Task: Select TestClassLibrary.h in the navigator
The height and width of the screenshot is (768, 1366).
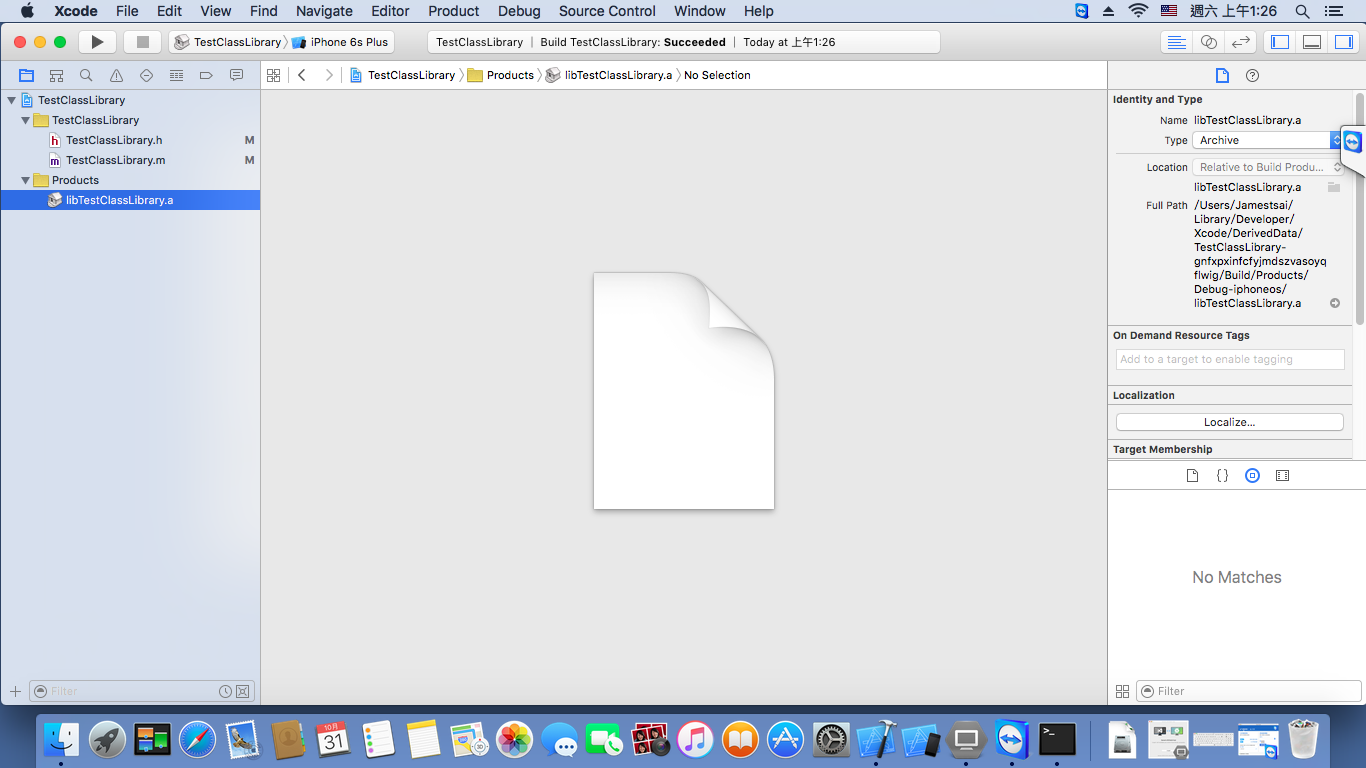Action: [x=130, y=140]
